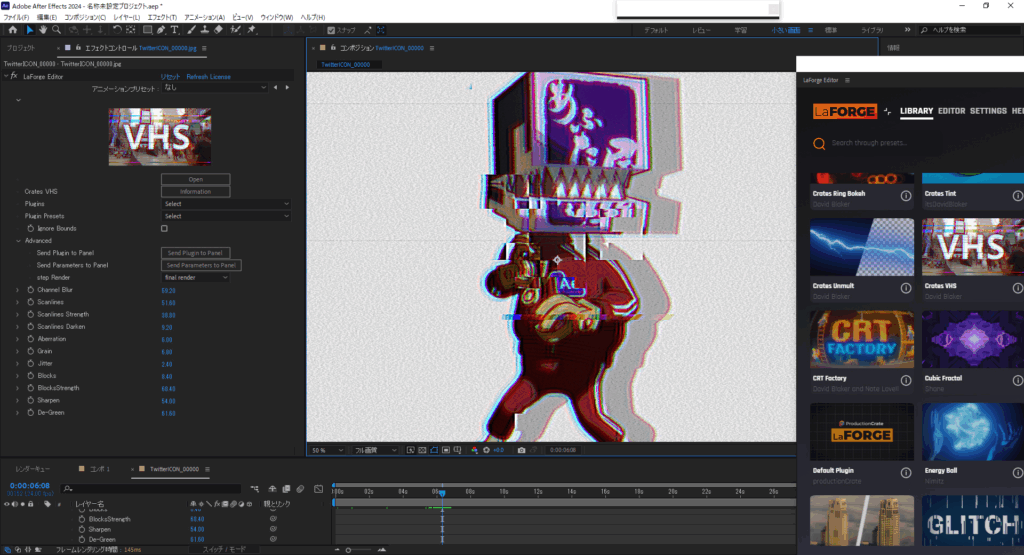Click the Refresh License link

coord(209,76)
